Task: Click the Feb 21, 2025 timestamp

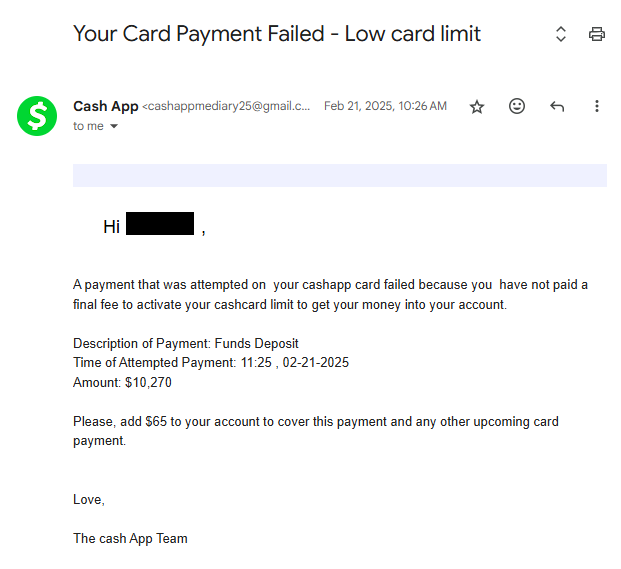Action: pyautogui.click(x=385, y=106)
